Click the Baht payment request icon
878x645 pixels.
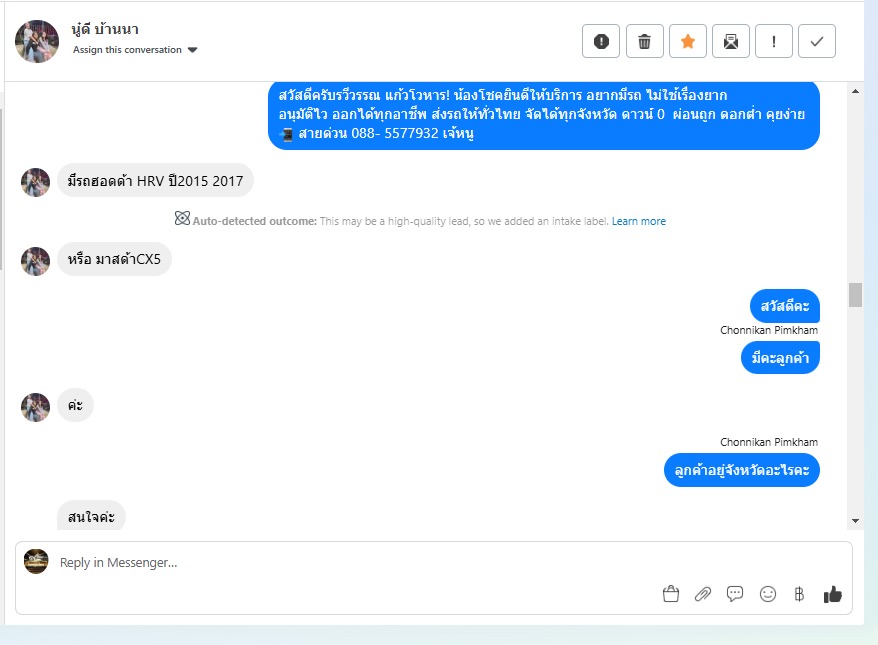pyautogui.click(x=799, y=594)
